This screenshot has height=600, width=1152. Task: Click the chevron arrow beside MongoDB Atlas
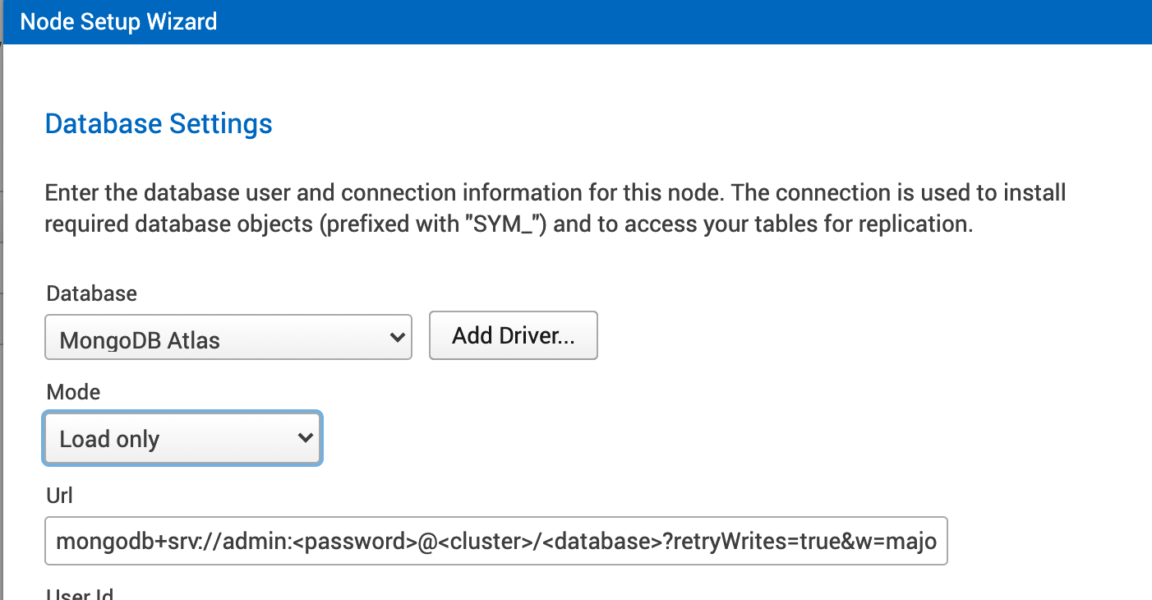coord(396,338)
